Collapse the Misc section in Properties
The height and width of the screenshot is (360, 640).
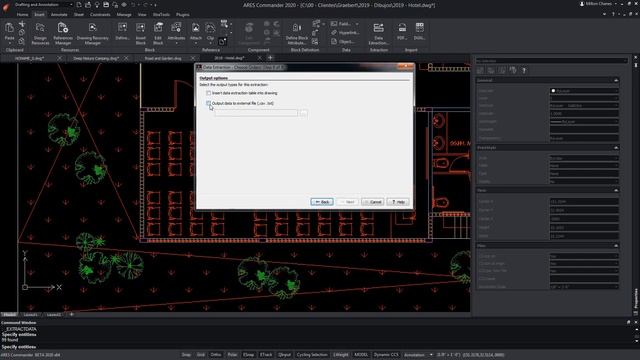tap(616, 246)
